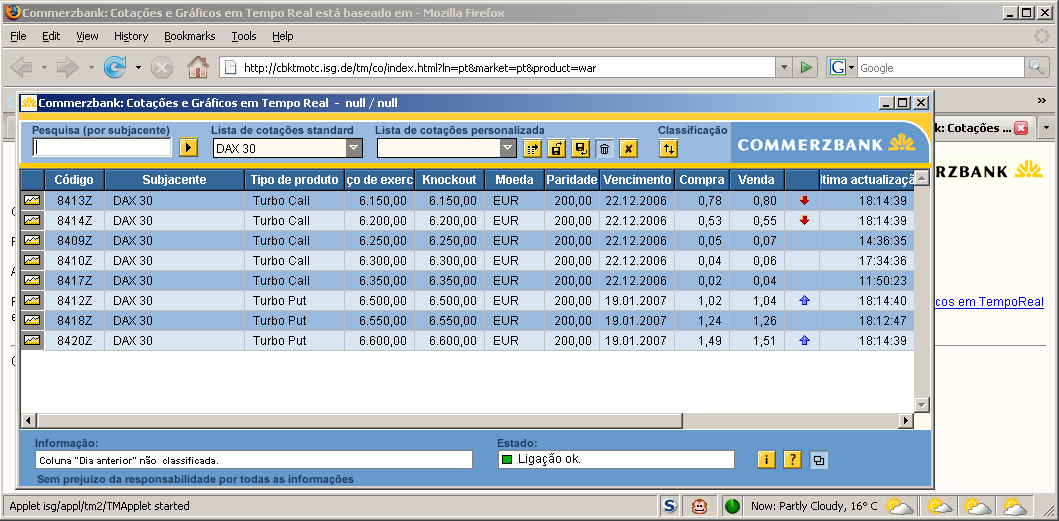Open the chart icon for row 8412Z
Image resolution: width=1059 pixels, height=521 pixels.
(x=32, y=300)
